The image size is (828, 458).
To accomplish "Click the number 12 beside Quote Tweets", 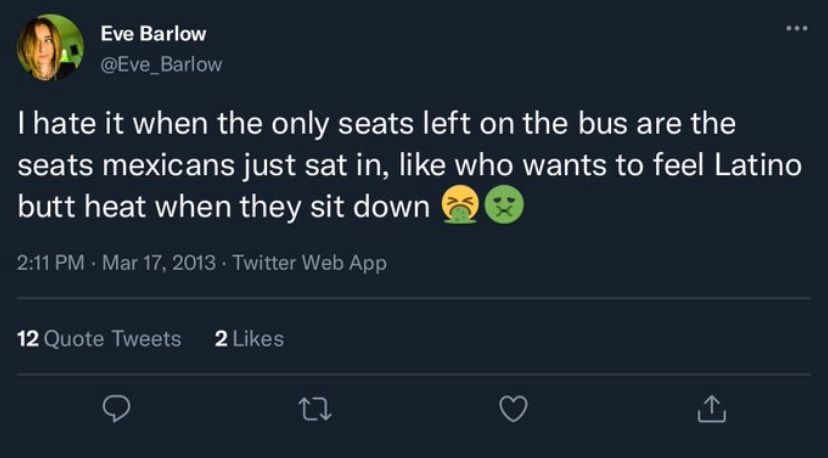I will pos(28,339).
